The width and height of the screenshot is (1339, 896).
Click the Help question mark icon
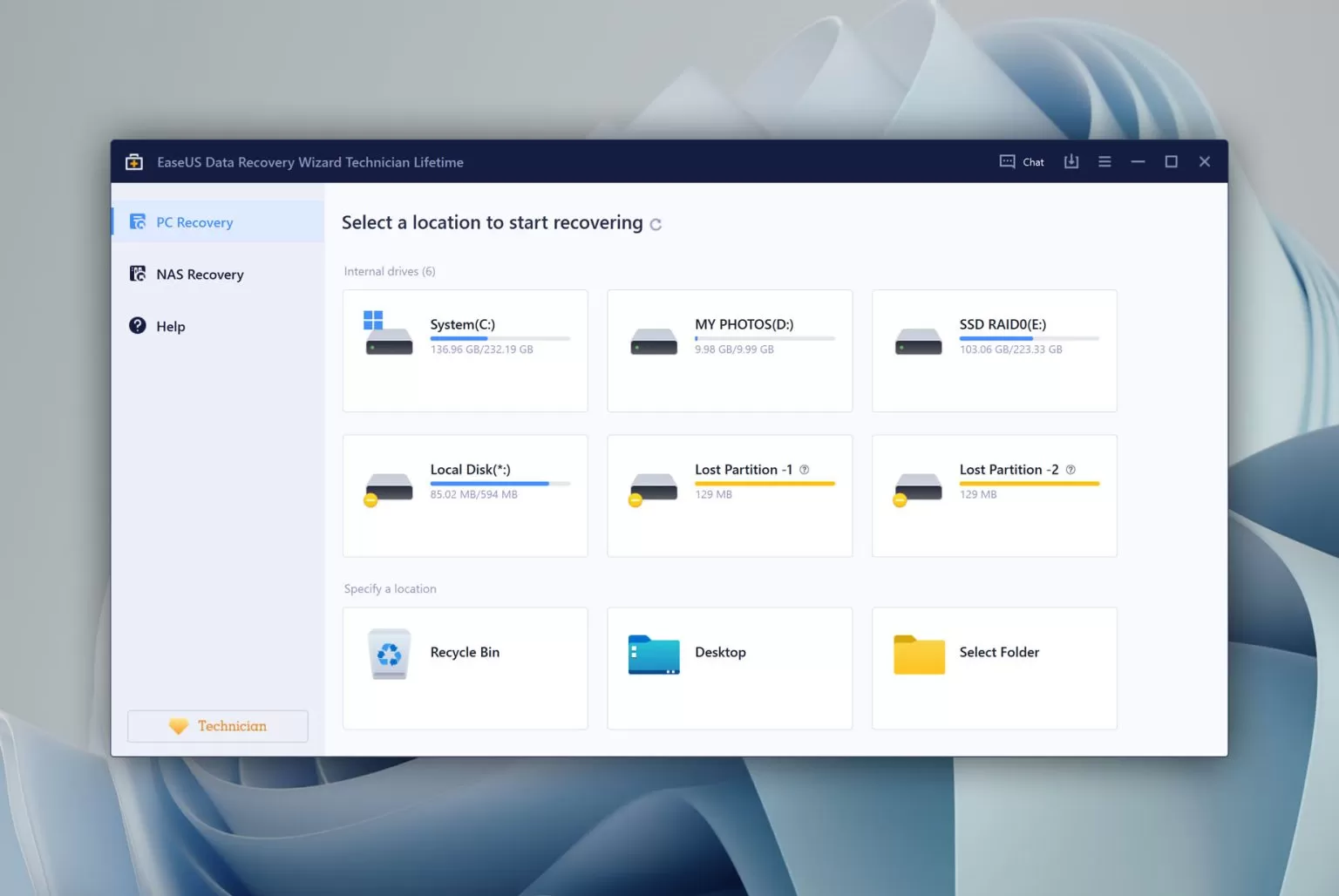pos(138,326)
